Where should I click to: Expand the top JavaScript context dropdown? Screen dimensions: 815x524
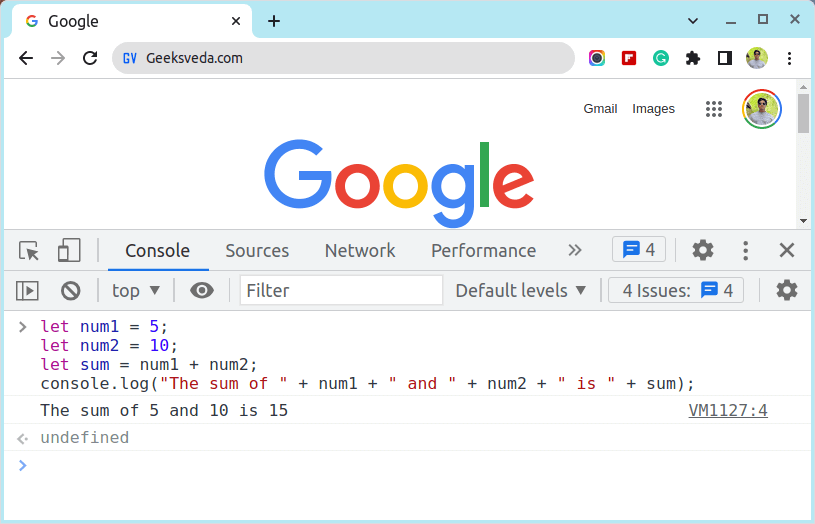(x=136, y=291)
